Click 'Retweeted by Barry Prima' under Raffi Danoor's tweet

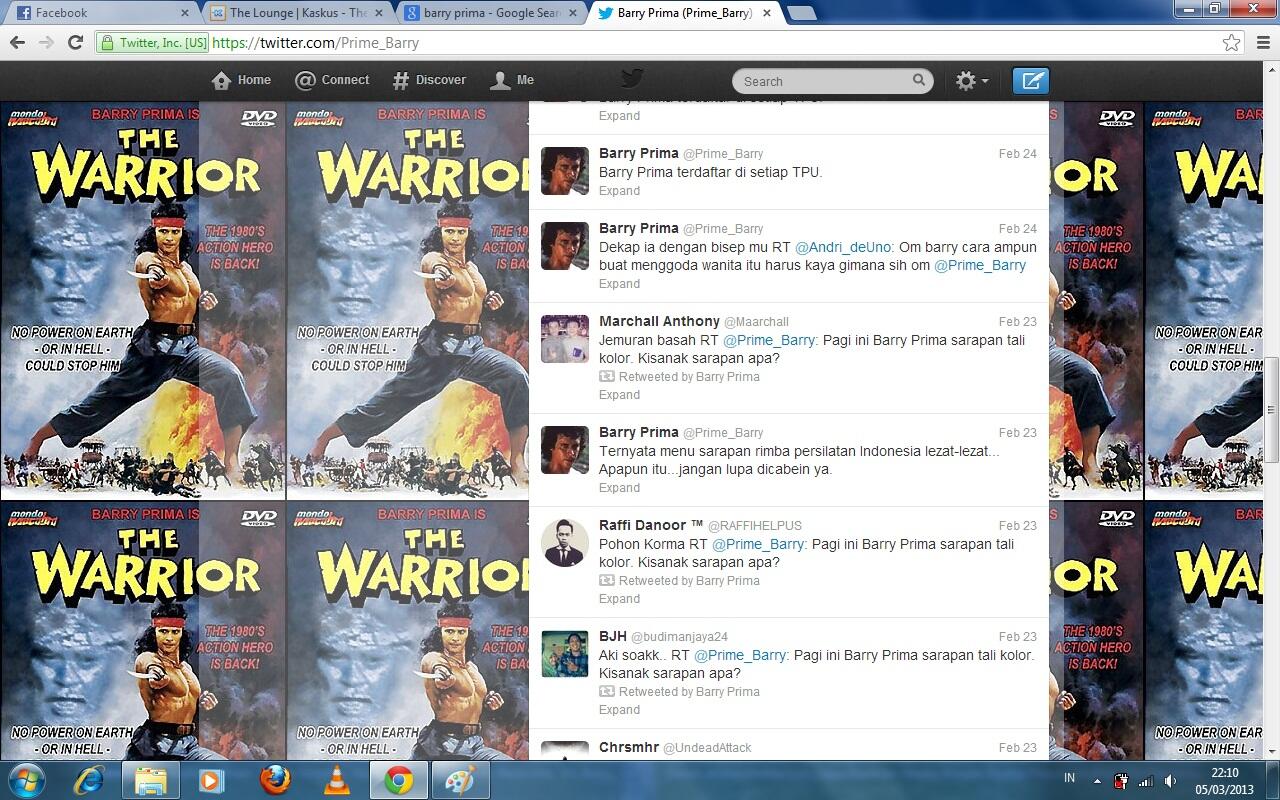689,581
